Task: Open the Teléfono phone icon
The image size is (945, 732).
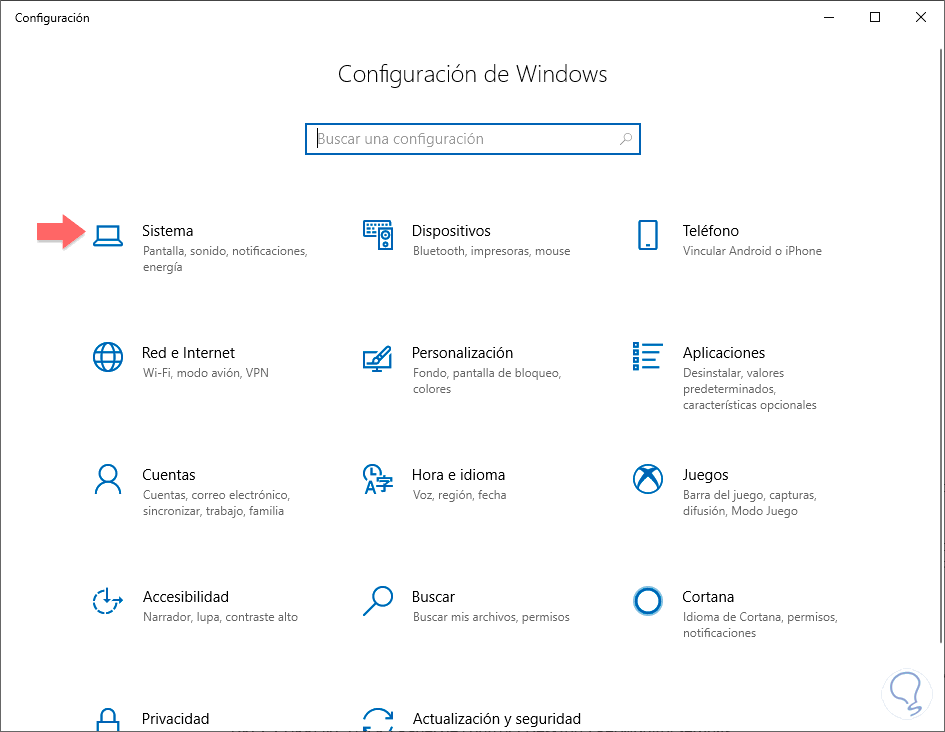Action: click(x=648, y=235)
